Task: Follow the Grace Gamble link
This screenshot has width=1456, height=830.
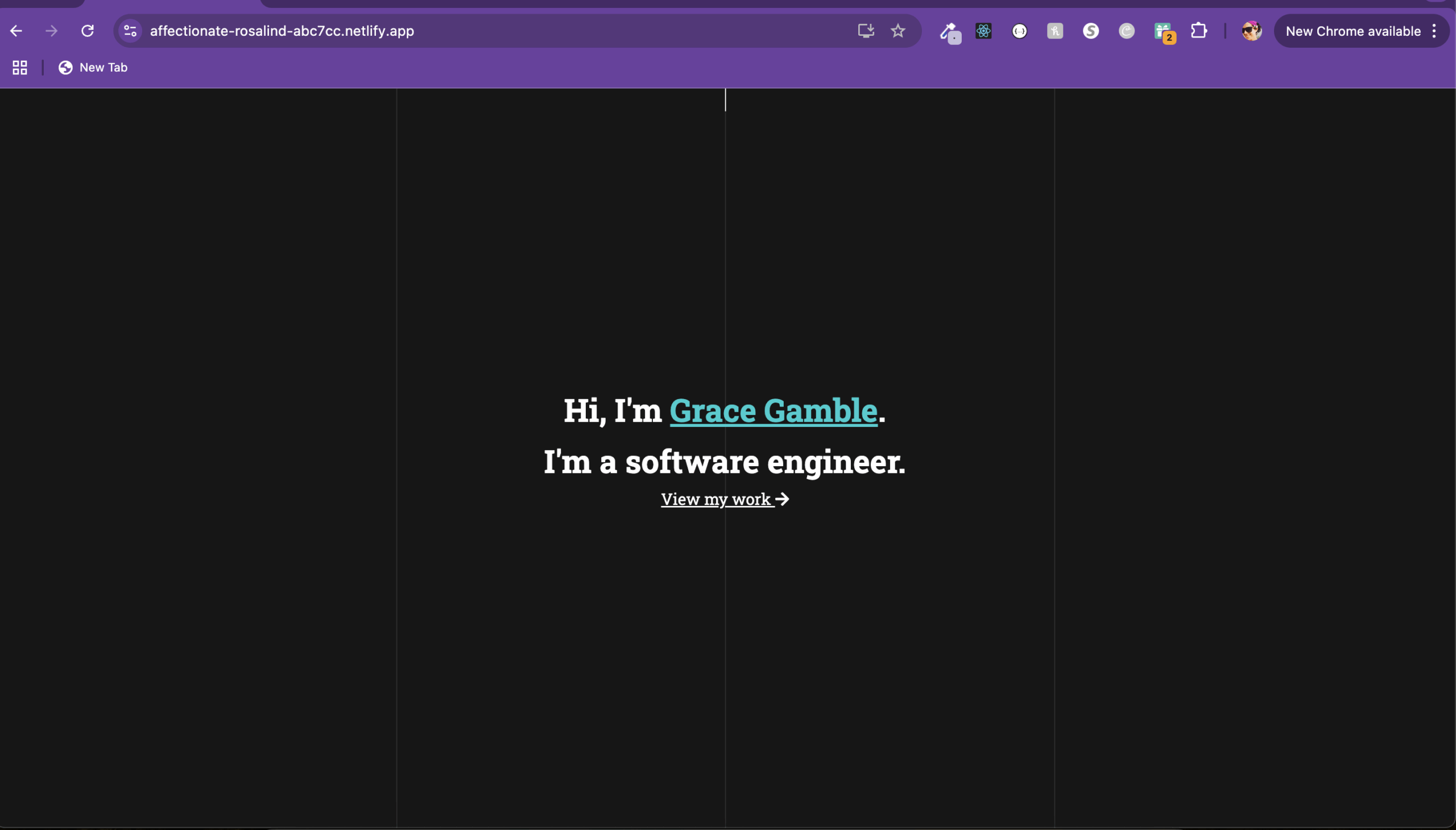Action: click(773, 410)
